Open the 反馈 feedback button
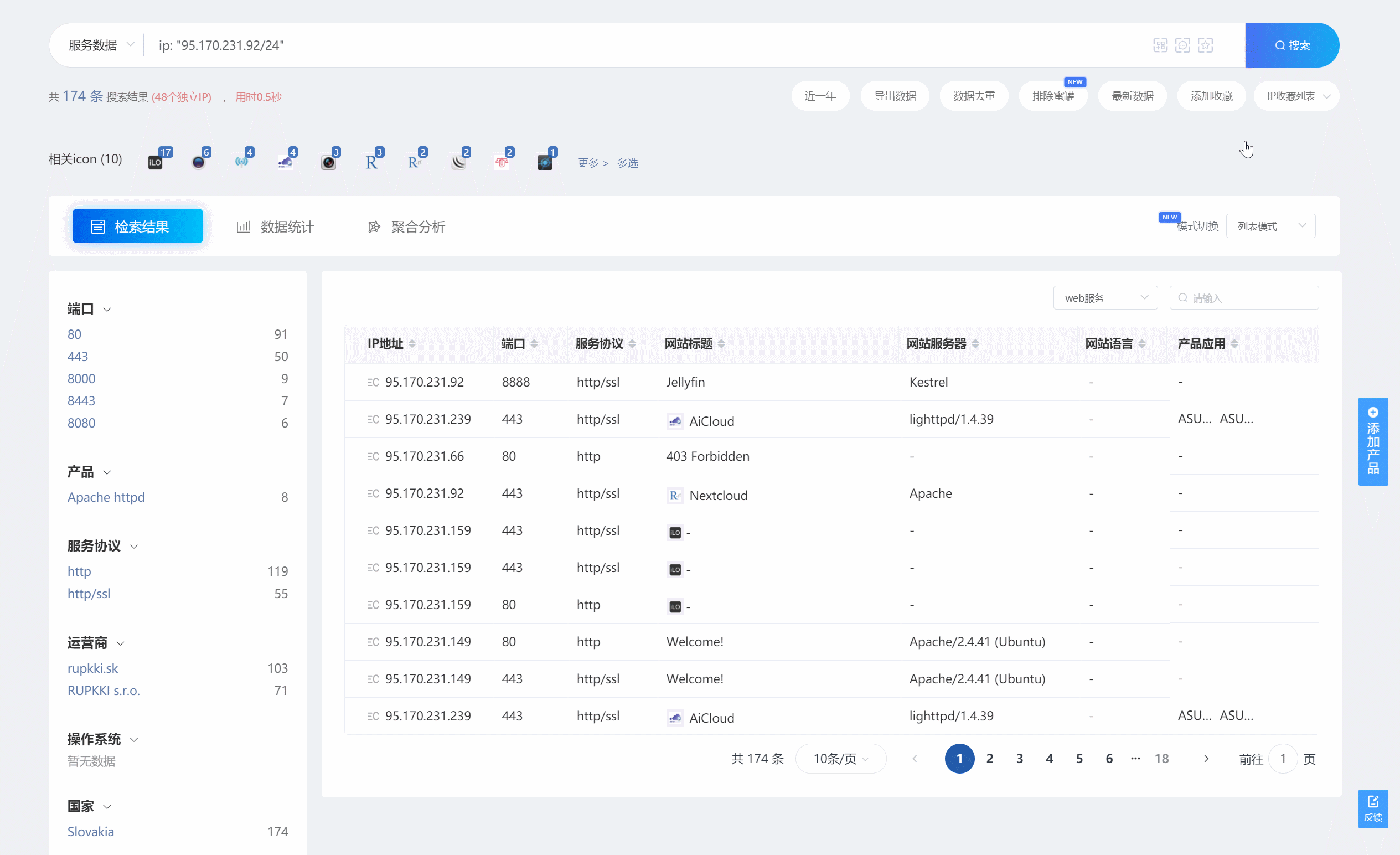1400x855 pixels. [1373, 808]
